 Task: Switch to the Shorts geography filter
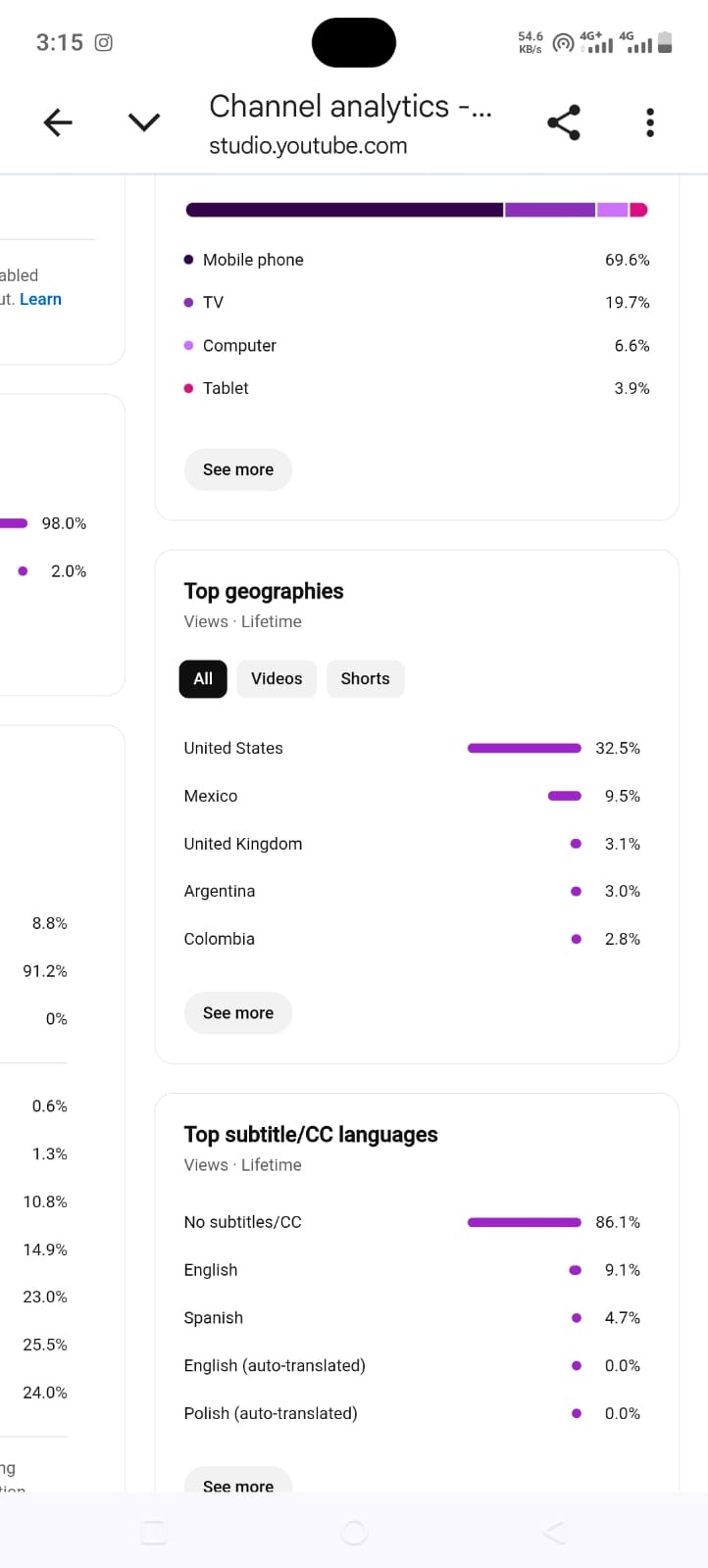click(x=365, y=678)
